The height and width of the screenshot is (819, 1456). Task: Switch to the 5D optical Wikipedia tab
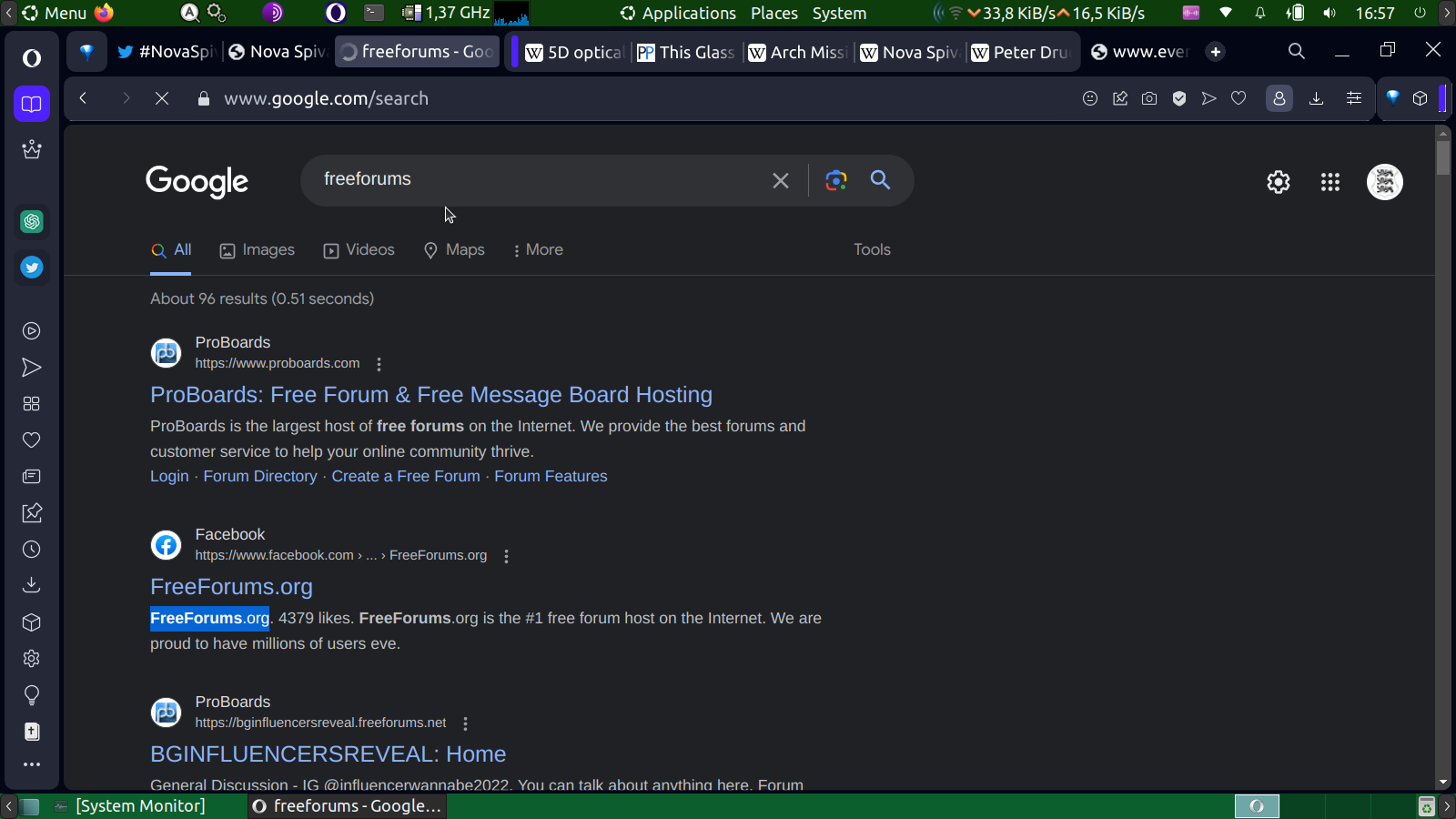[x=575, y=52]
